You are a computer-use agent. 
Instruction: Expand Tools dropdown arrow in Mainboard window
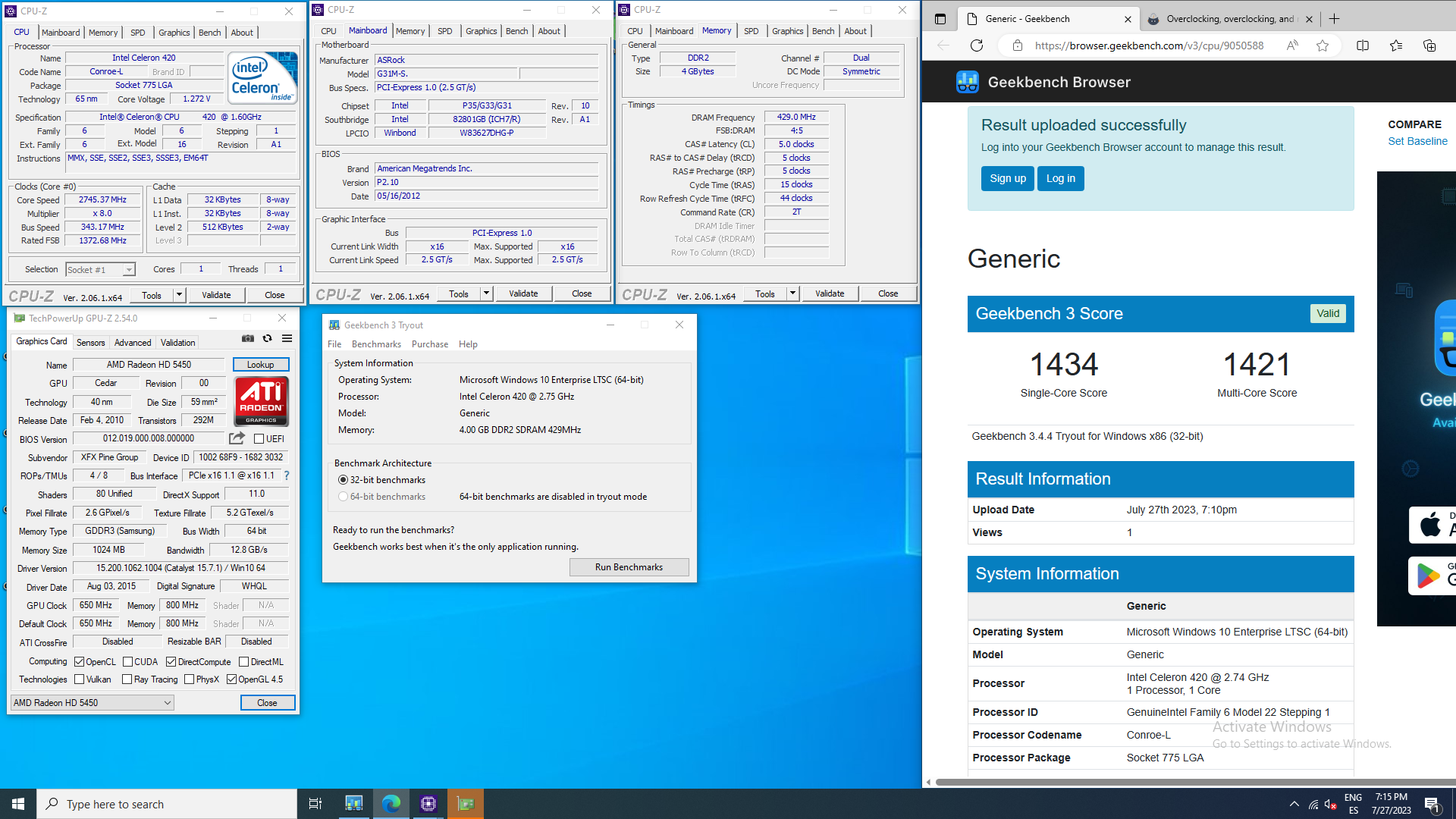click(x=487, y=293)
